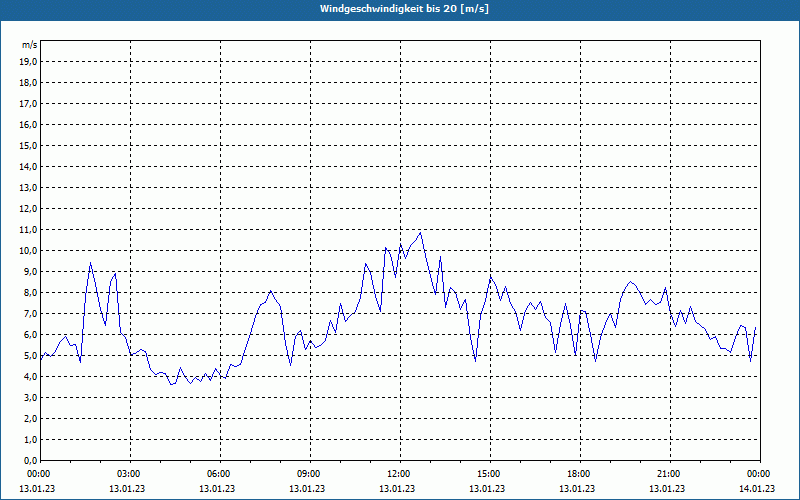Click the 21:00 time axis label
The image size is (800, 500).
[x=670, y=474]
